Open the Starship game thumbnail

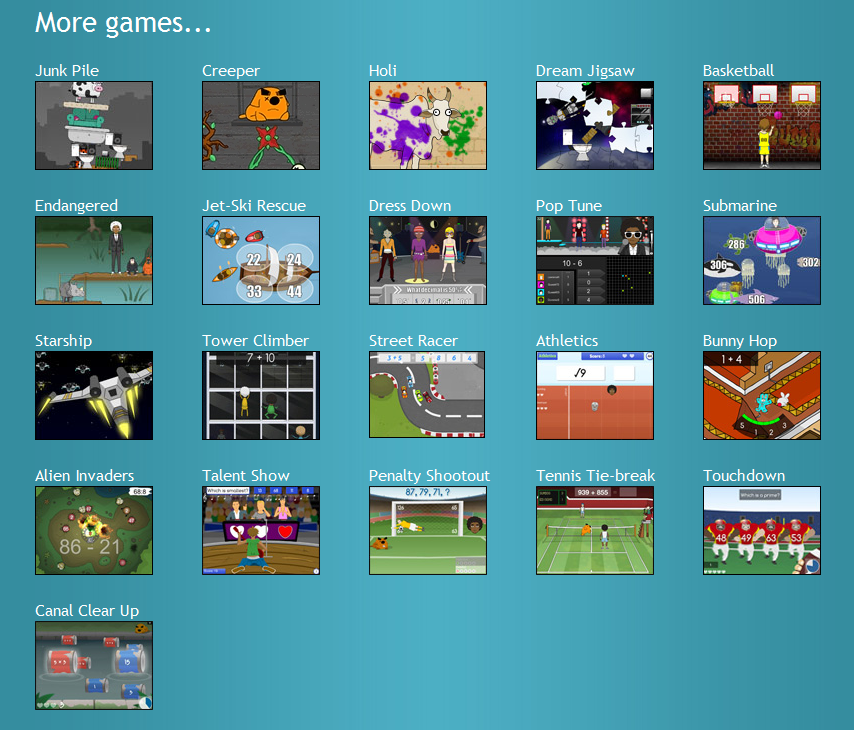pos(94,396)
